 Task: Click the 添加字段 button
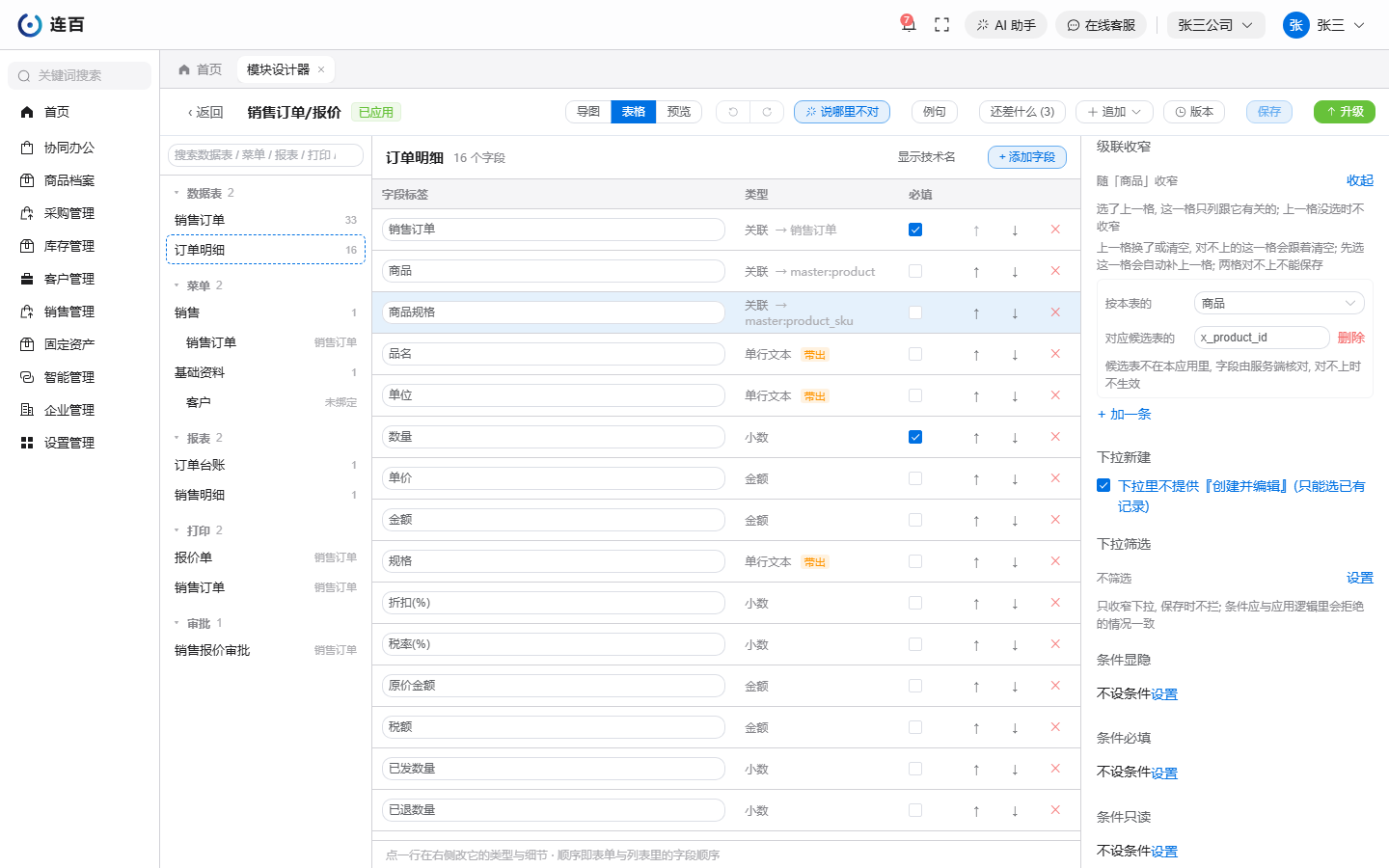1027,157
